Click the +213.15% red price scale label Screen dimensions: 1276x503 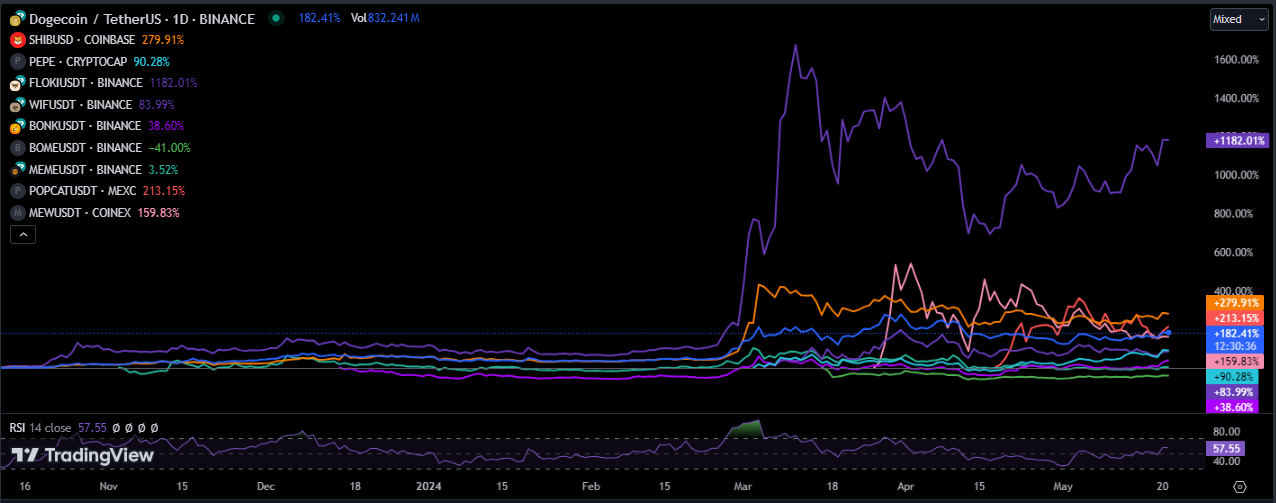tap(1236, 318)
